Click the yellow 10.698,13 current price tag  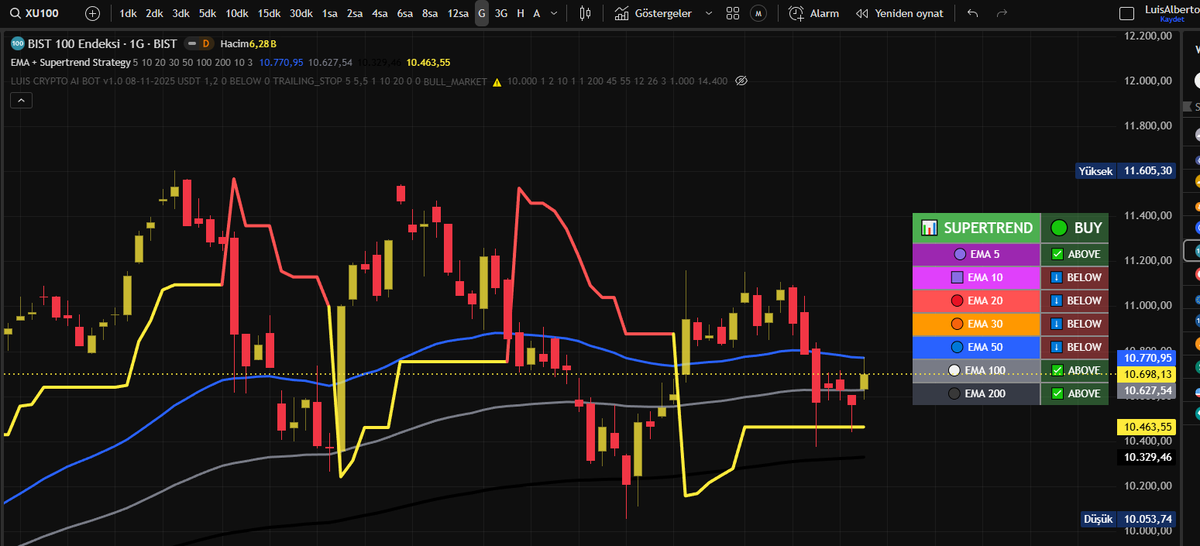coord(1146,374)
